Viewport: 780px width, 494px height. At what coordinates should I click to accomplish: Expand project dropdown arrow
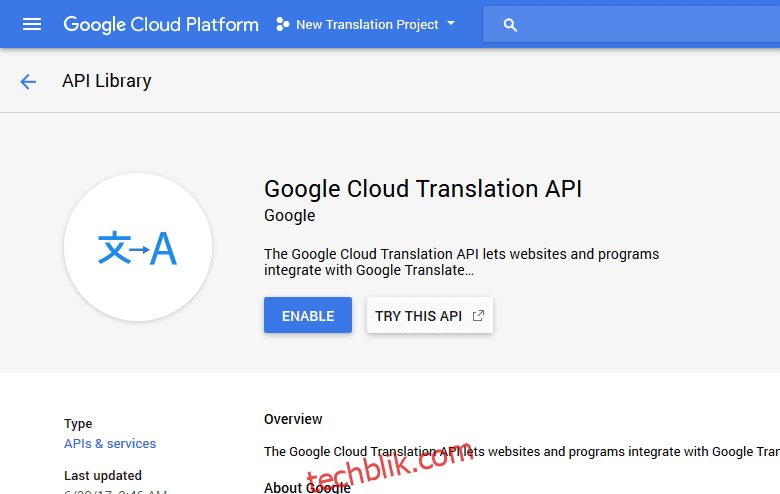451,23
